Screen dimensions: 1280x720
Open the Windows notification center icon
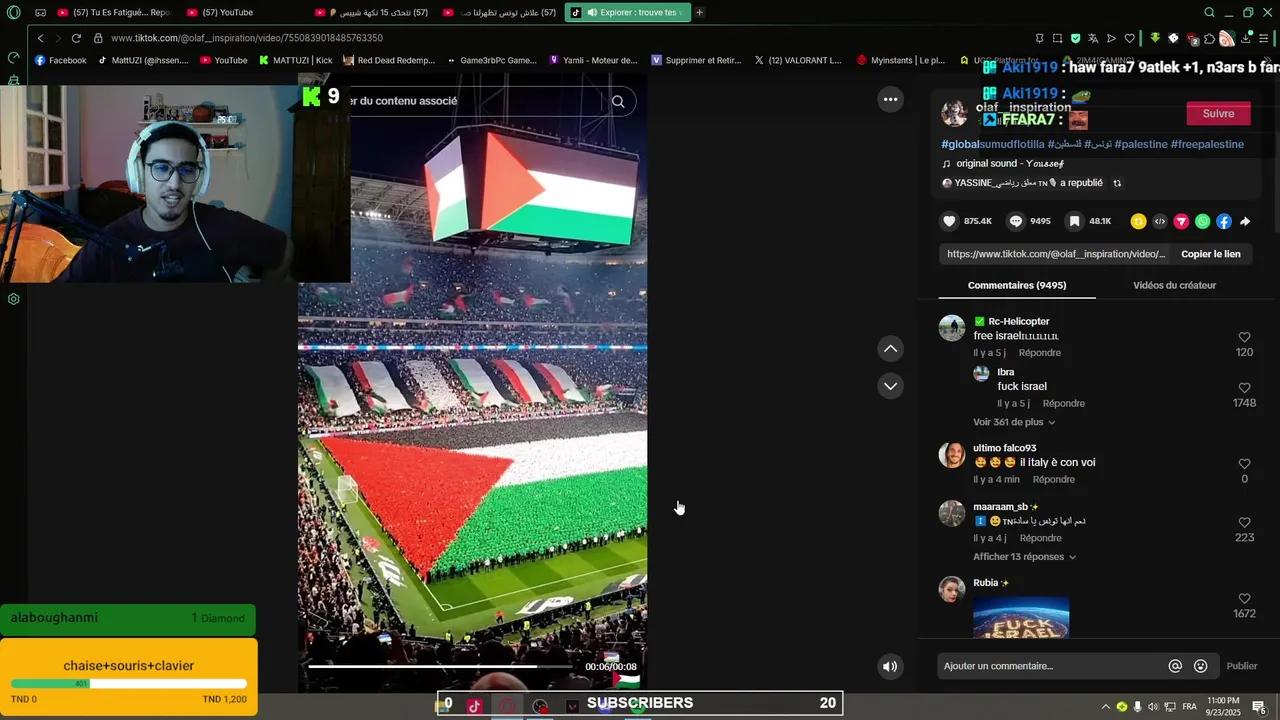tap(1258, 707)
